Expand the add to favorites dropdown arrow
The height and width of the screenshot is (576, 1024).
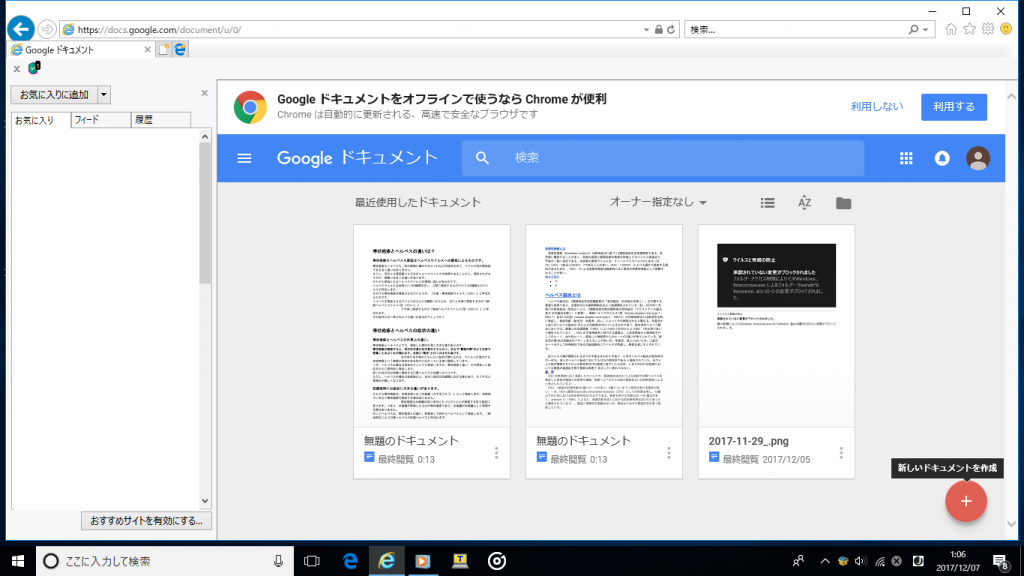click(x=105, y=95)
